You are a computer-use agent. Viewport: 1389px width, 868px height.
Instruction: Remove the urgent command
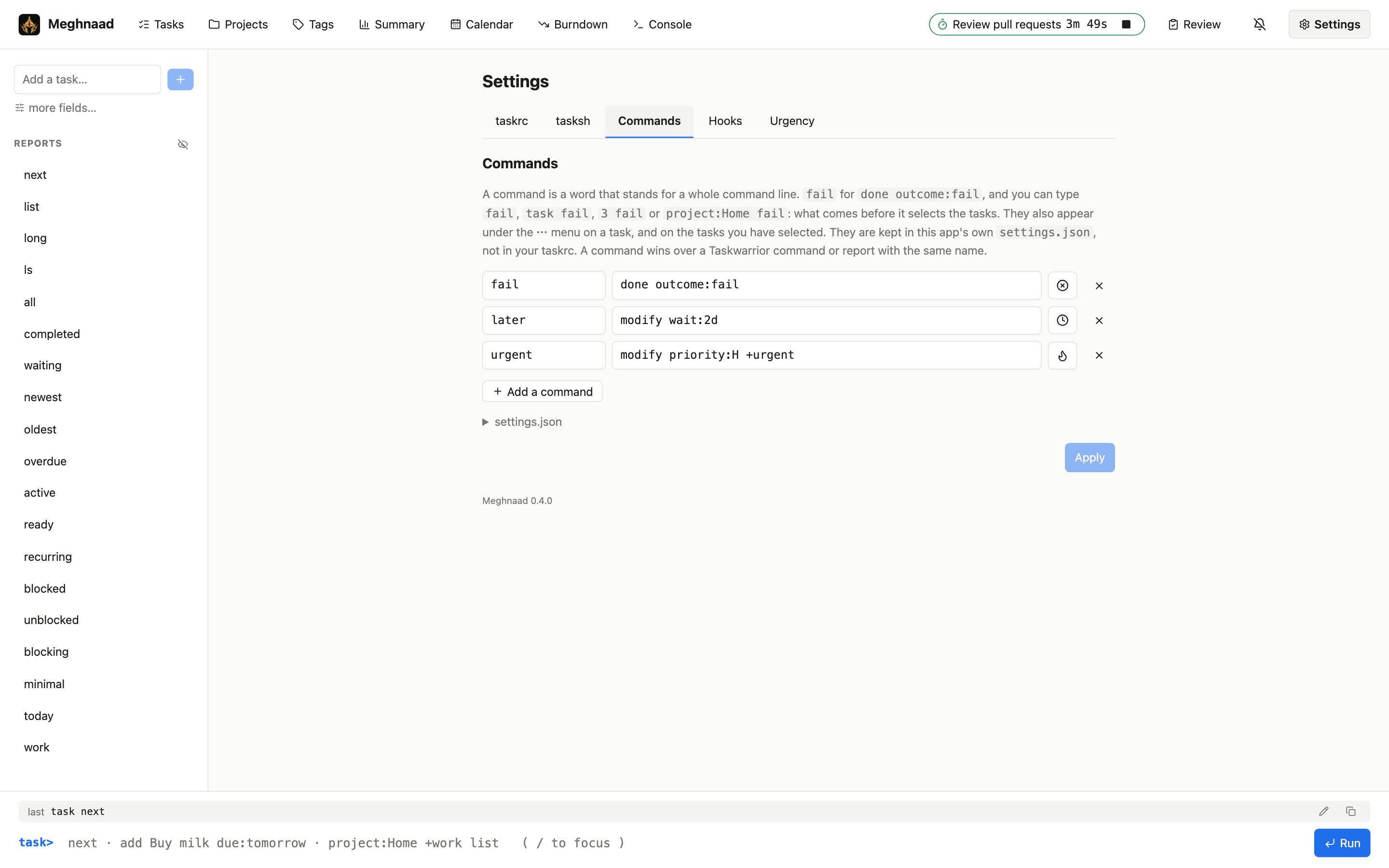1099,355
